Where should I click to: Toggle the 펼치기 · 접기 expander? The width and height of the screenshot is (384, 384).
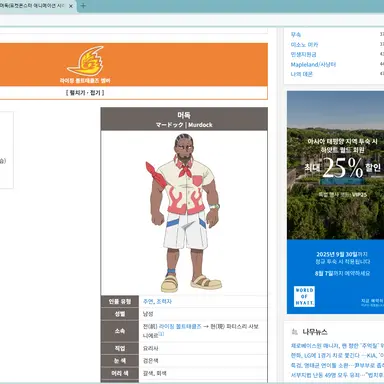click(x=85, y=93)
